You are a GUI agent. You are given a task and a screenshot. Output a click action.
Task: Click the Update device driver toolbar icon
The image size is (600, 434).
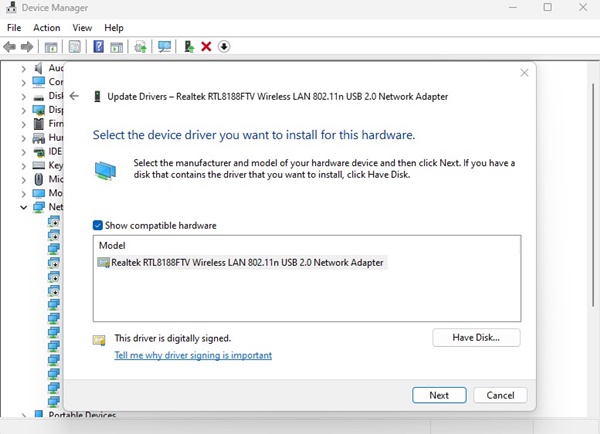coord(189,47)
